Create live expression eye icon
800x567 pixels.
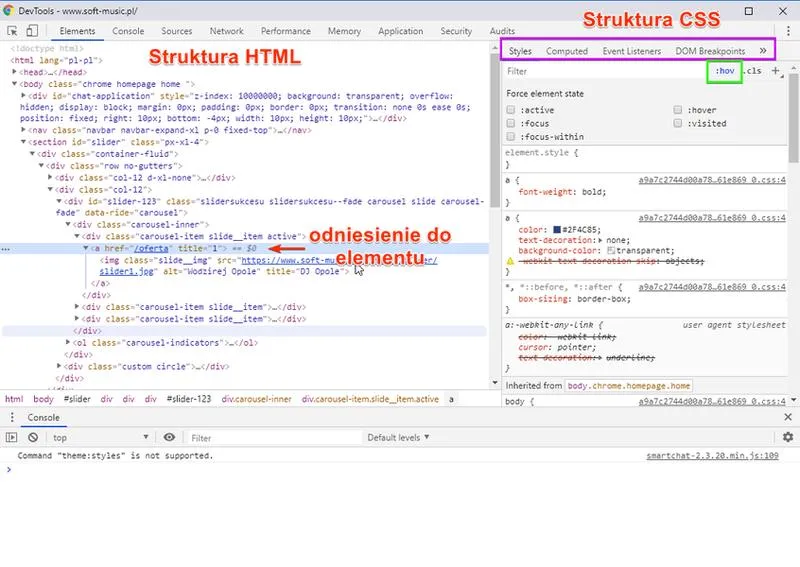(169, 437)
